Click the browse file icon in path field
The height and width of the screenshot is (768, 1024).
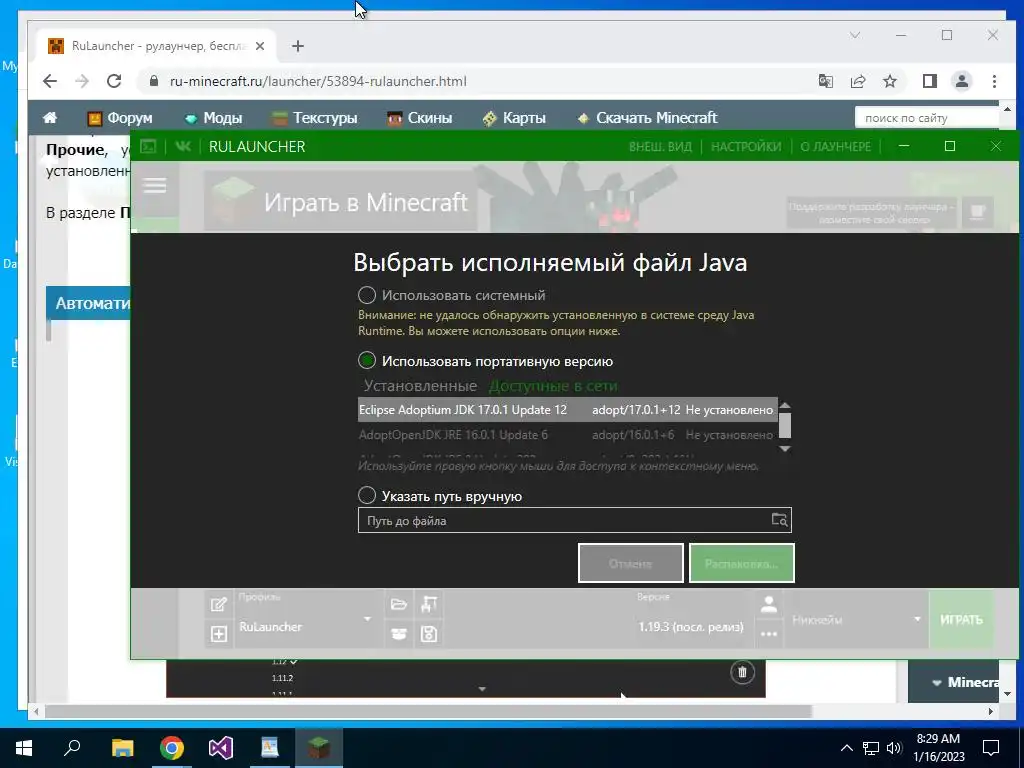coord(780,520)
